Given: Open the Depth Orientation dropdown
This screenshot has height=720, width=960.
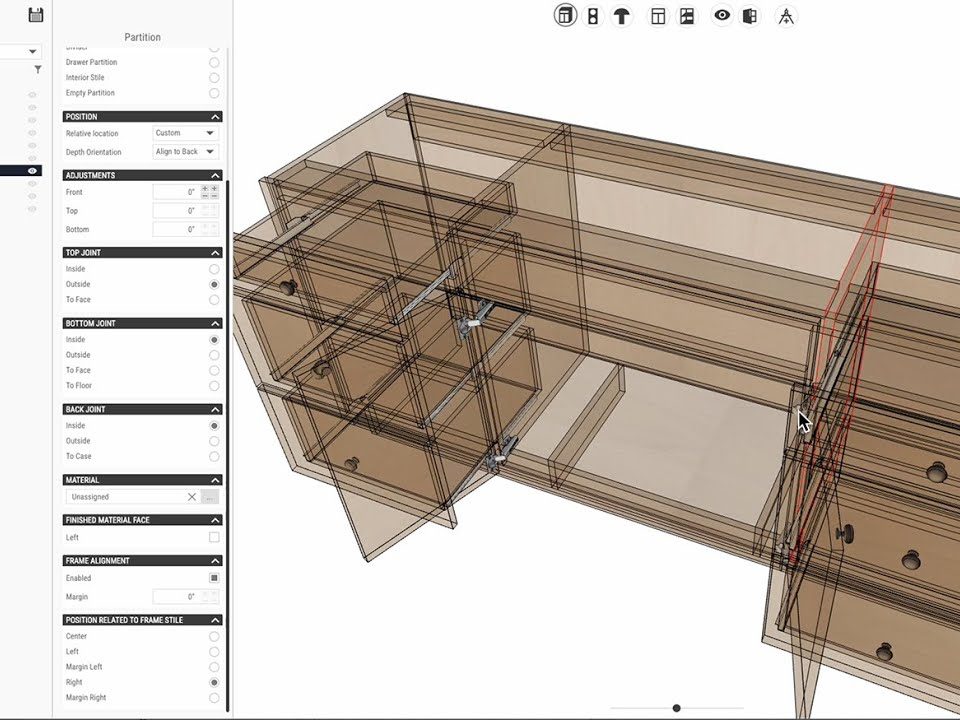Looking at the screenshot, I should [186, 152].
